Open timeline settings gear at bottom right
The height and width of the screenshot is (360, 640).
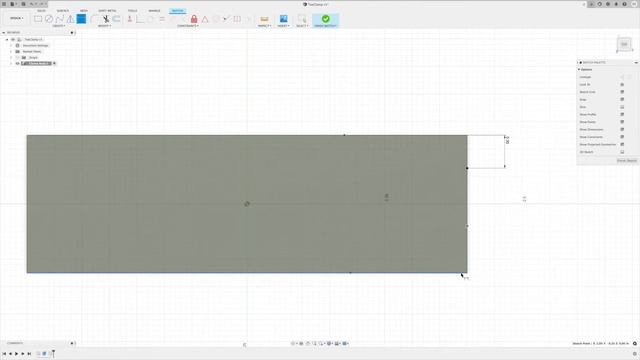coord(635,354)
